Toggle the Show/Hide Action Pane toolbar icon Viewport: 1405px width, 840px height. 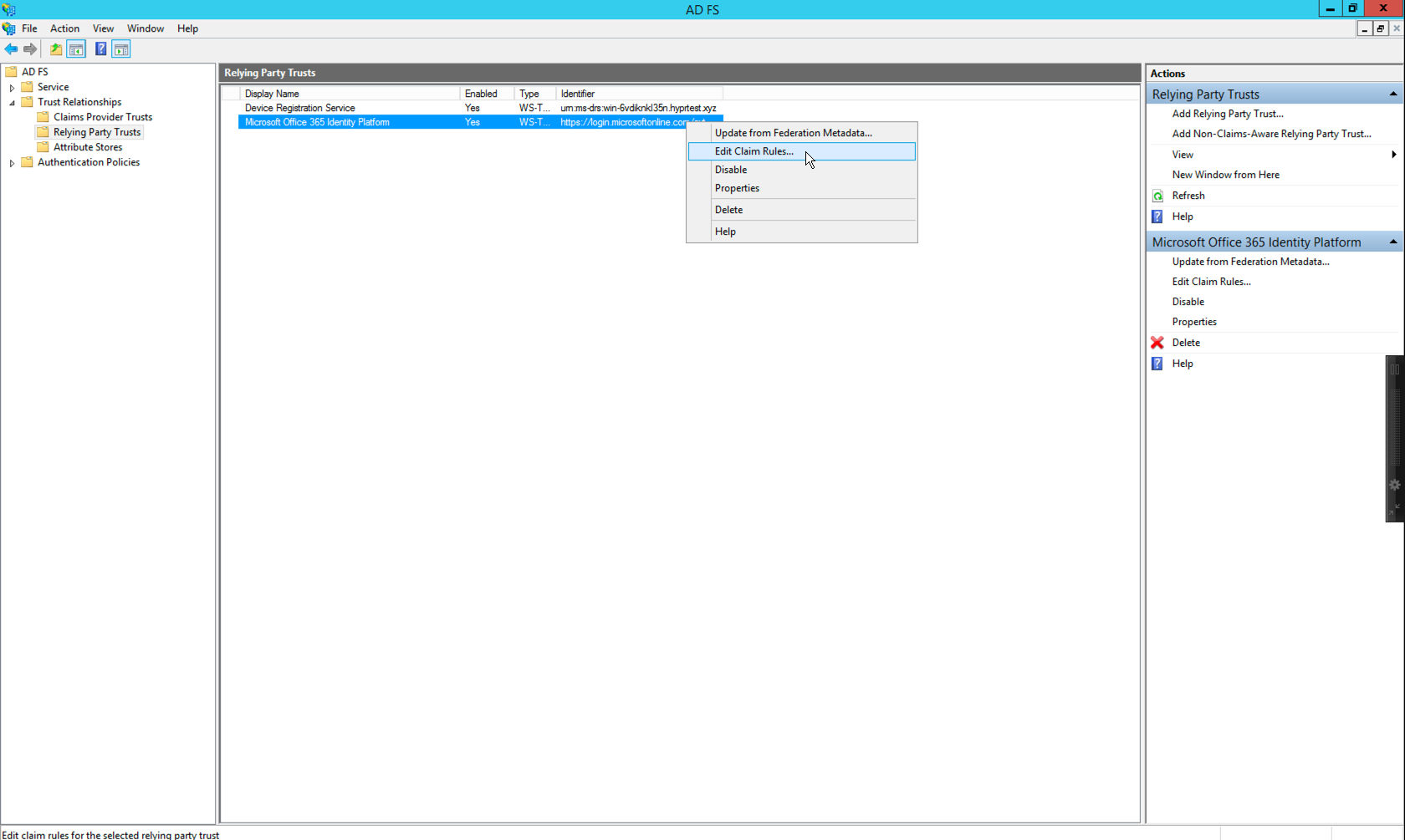121,49
